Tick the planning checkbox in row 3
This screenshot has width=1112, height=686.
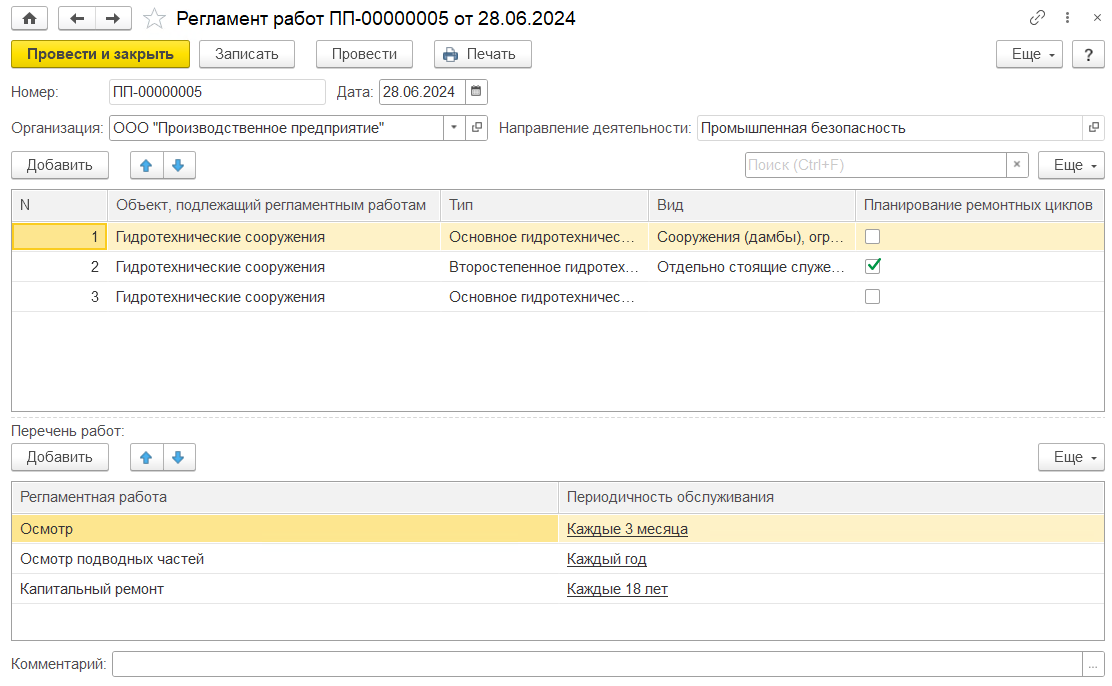872,297
